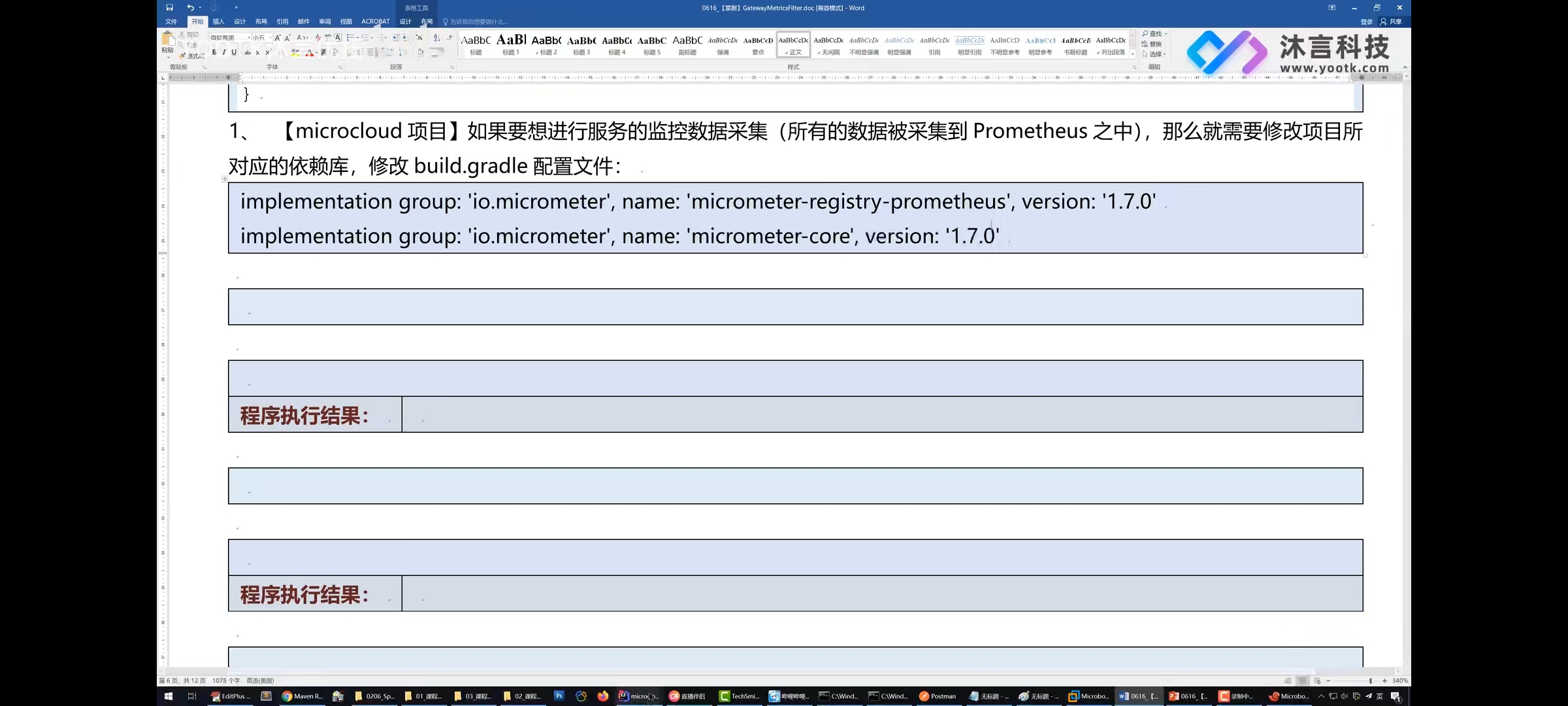Click the Decrease Indent icon
Viewport: 1568px width, 706px height.
pos(396,38)
